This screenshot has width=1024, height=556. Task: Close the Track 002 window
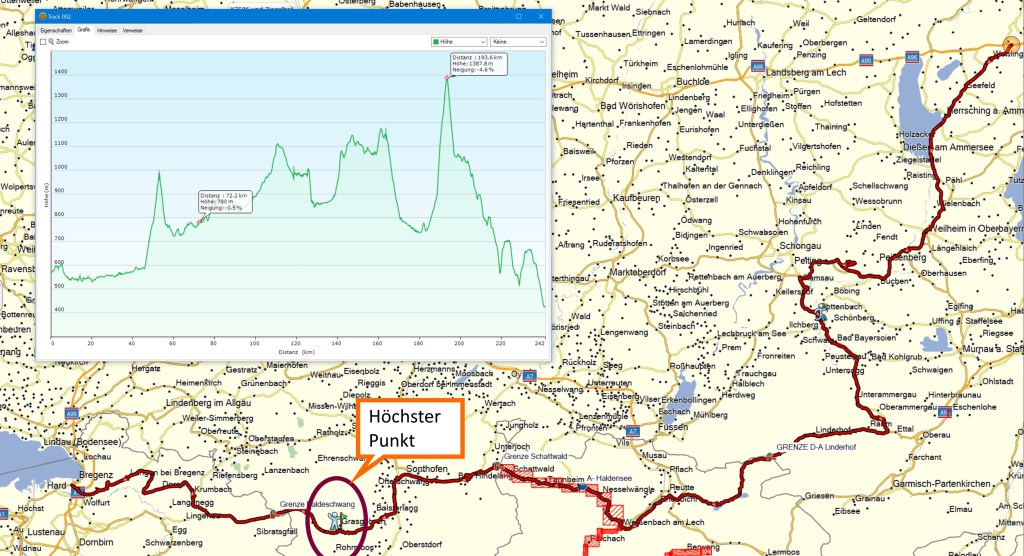(540, 17)
